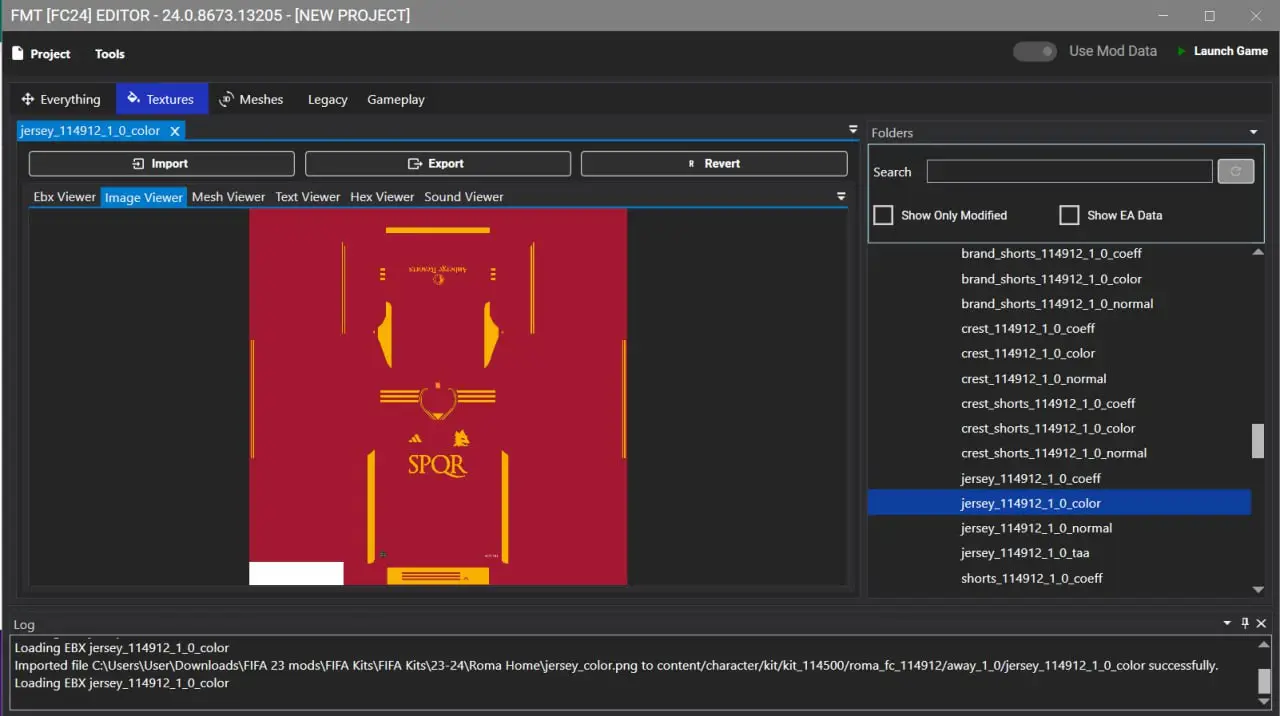Click the jersey texture preview image
This screenshot has height=716, width=1280.
438,396
